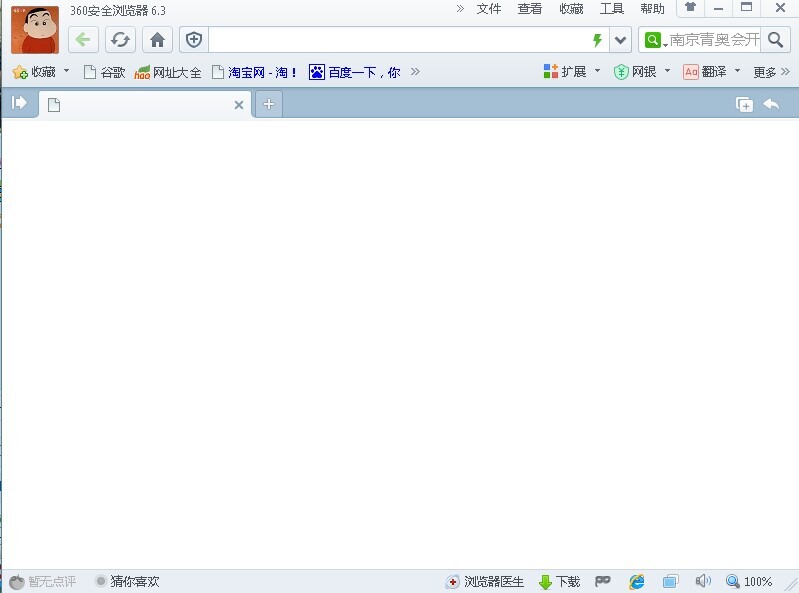Open the 扩展 extensions dropdown

(572, 72)
